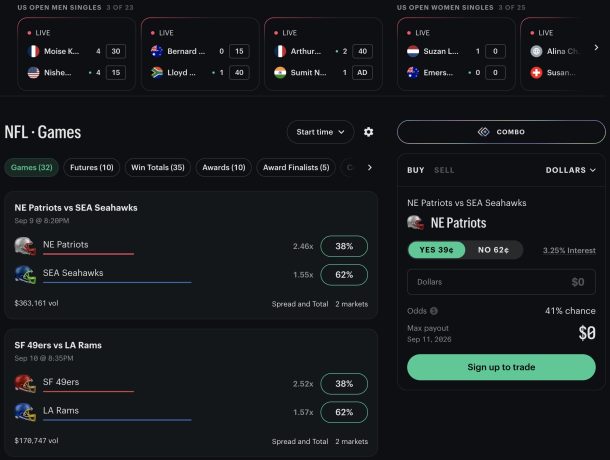Open SF 49ers vs LA Rams game title
This screenshot has height=460, width=610.
[58, 345]
